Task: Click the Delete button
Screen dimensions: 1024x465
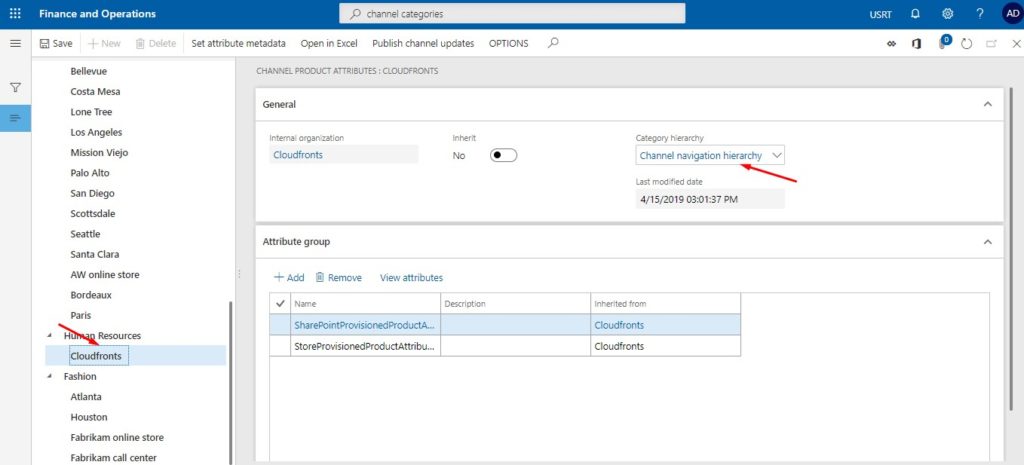Action: point(155,43)
